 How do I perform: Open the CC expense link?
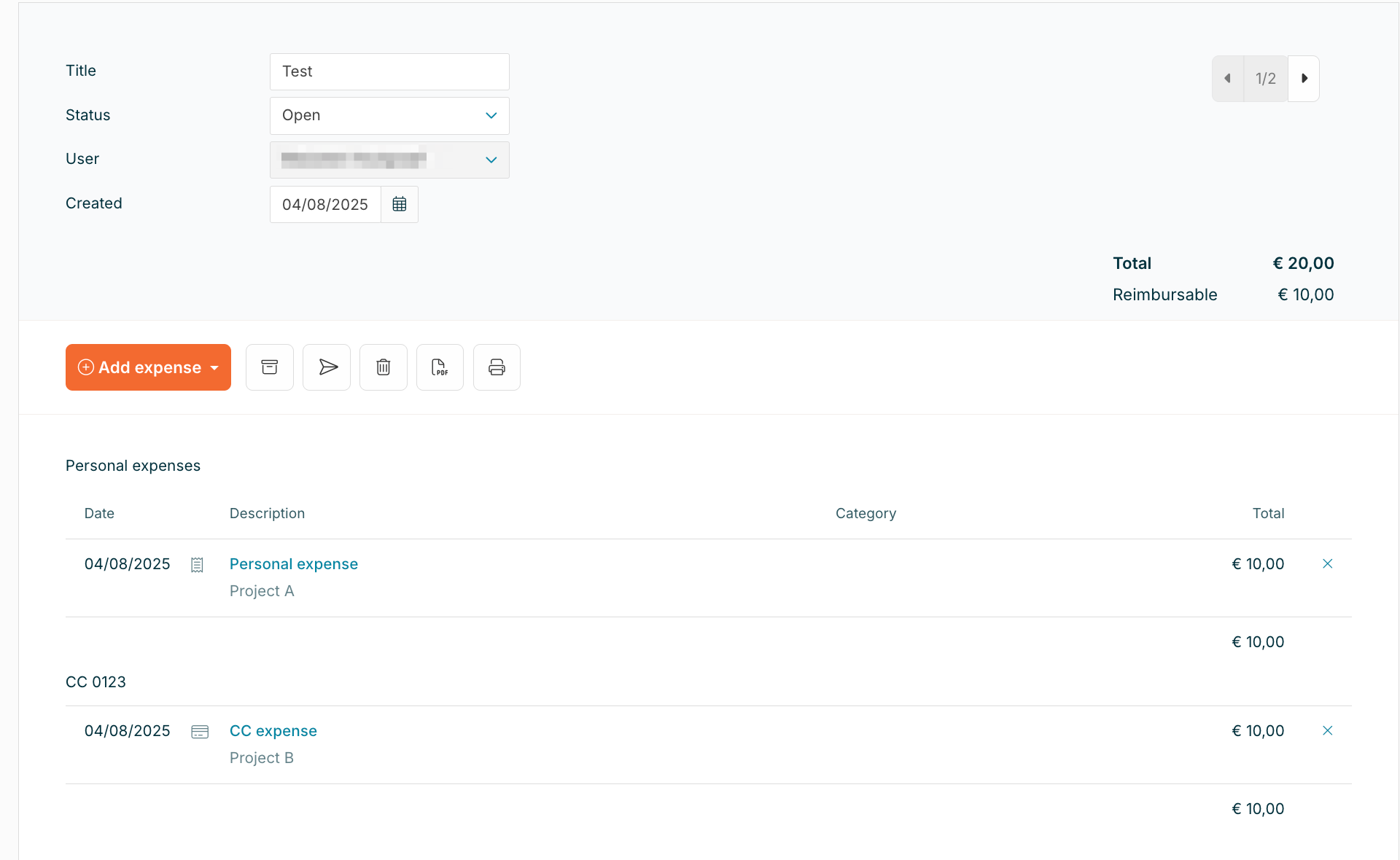click(x=273, y=731)
